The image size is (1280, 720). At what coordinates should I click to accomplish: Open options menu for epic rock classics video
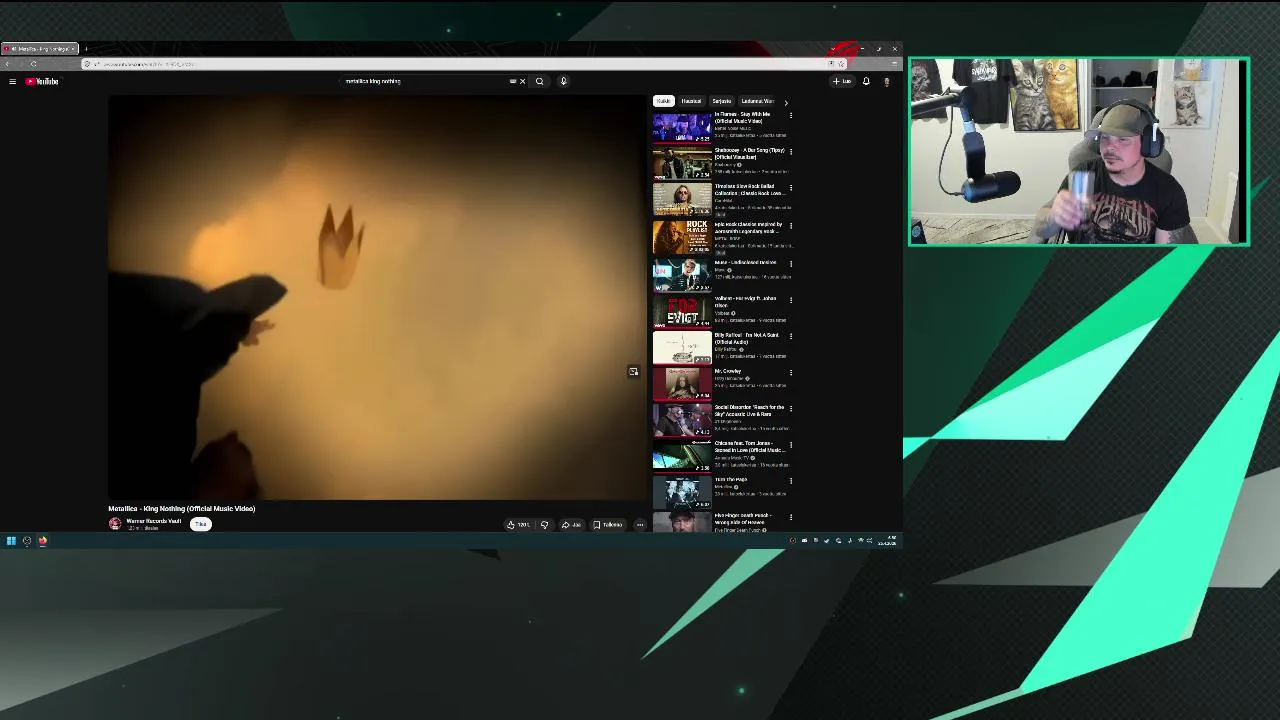pyautogui.click(x=791, y=225)
